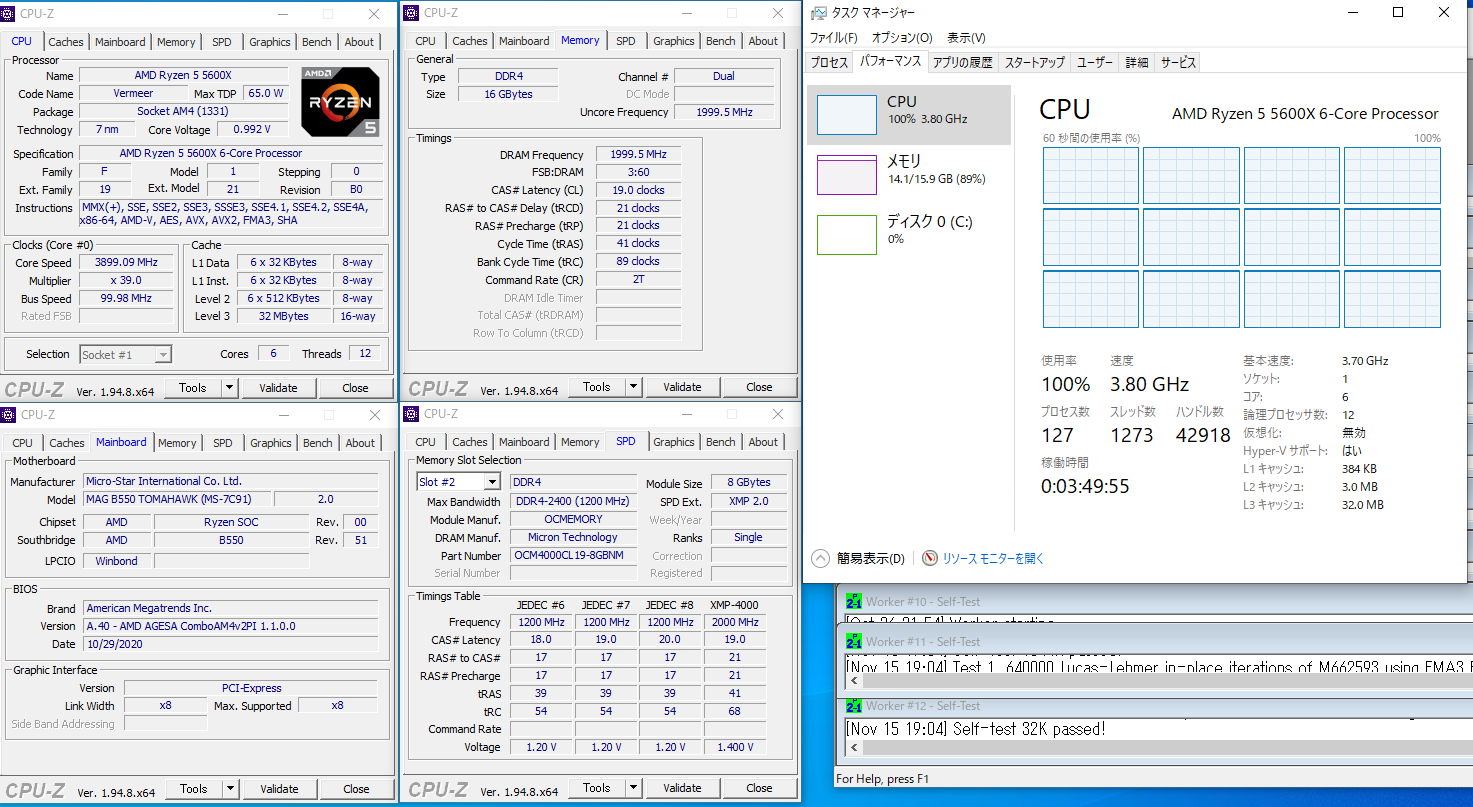The height and width of the screenshot is (807, 1473).
Task: Click the title bar icon of the CPU-Z SPD window
Action: click(411, 414)
